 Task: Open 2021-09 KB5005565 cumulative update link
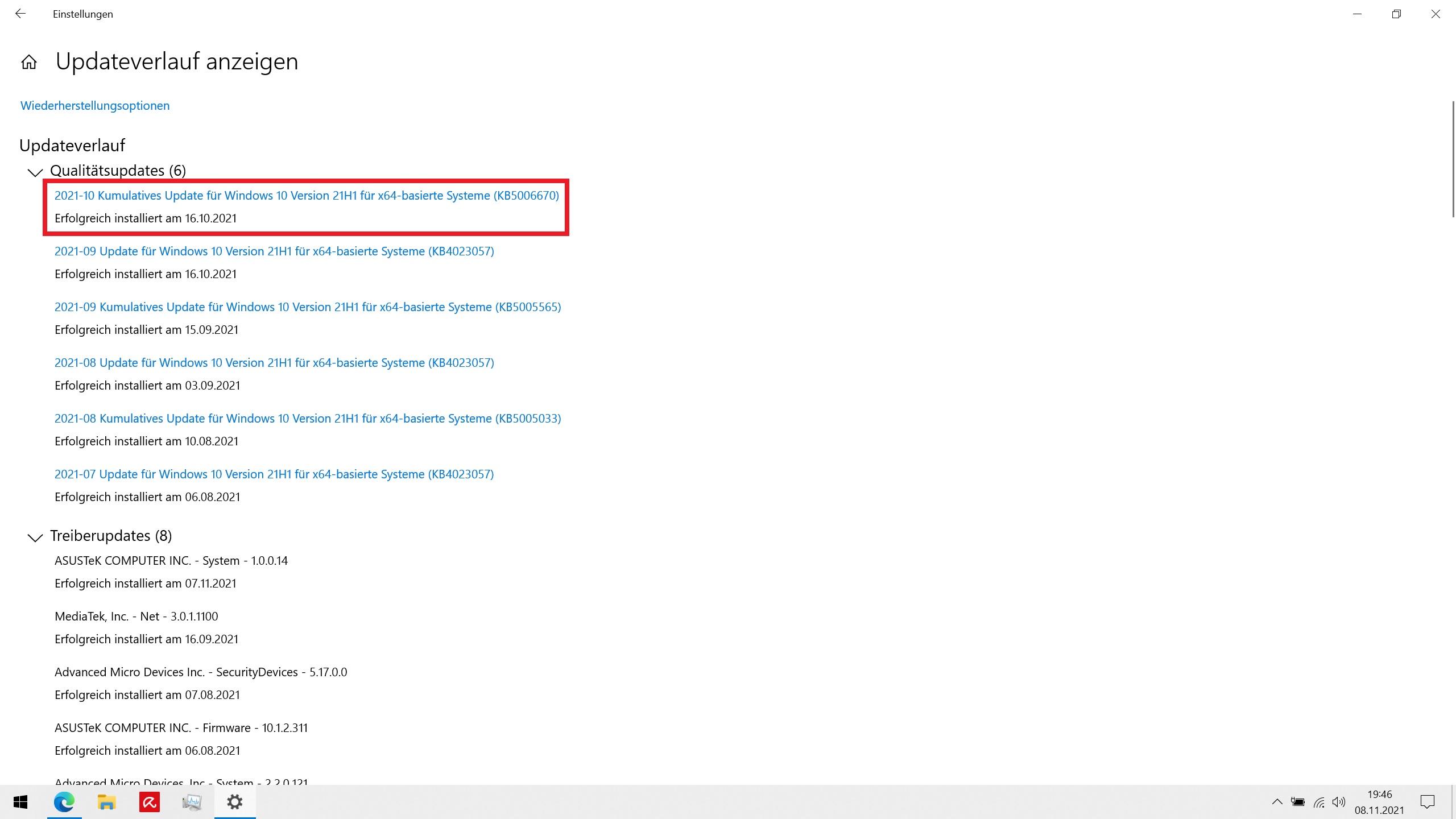[x=308, y=307]
